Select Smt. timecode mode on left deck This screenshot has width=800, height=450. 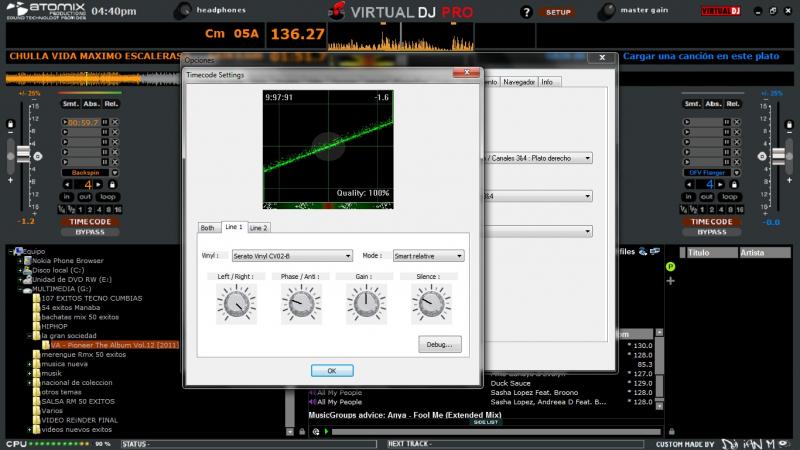click(x=70, y=104)
